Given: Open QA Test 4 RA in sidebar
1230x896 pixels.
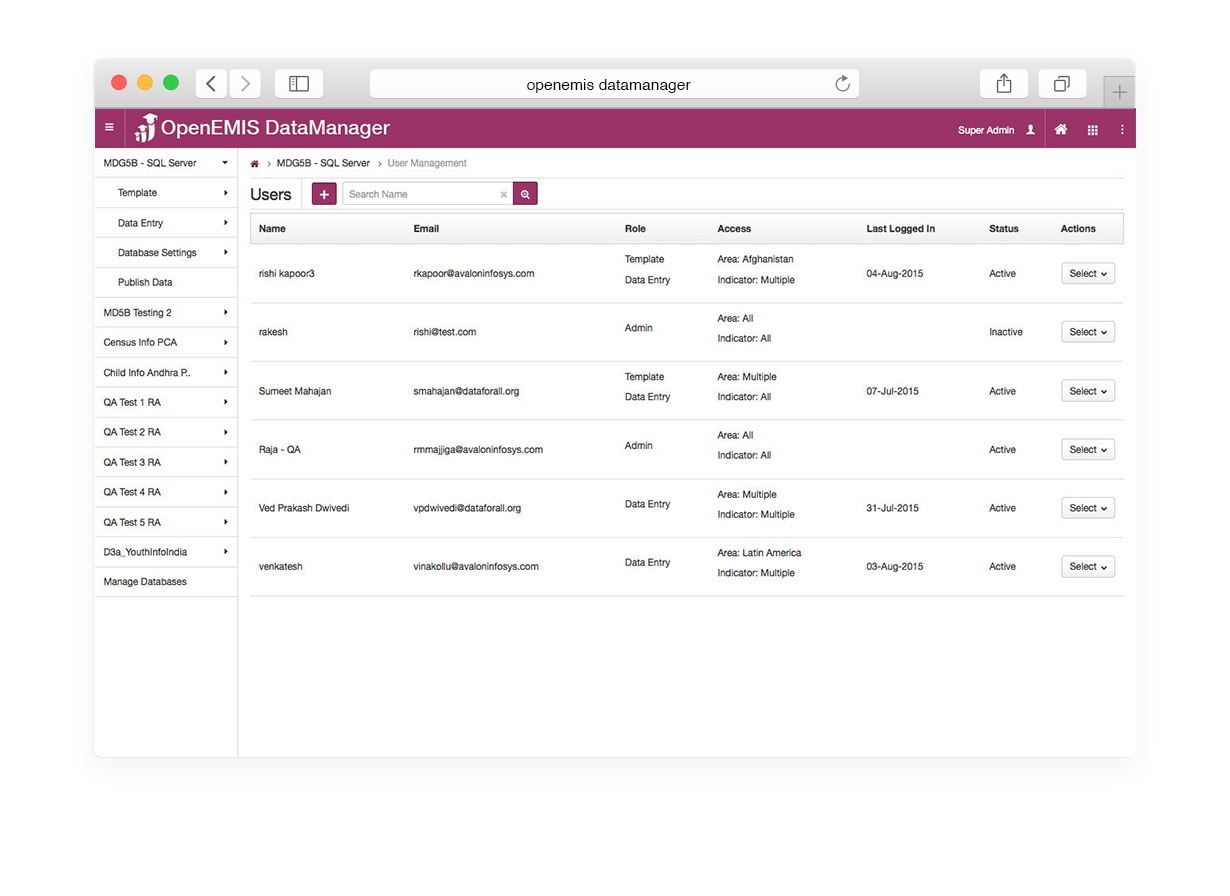Looking at the screenshot, I should coord(166,493).
